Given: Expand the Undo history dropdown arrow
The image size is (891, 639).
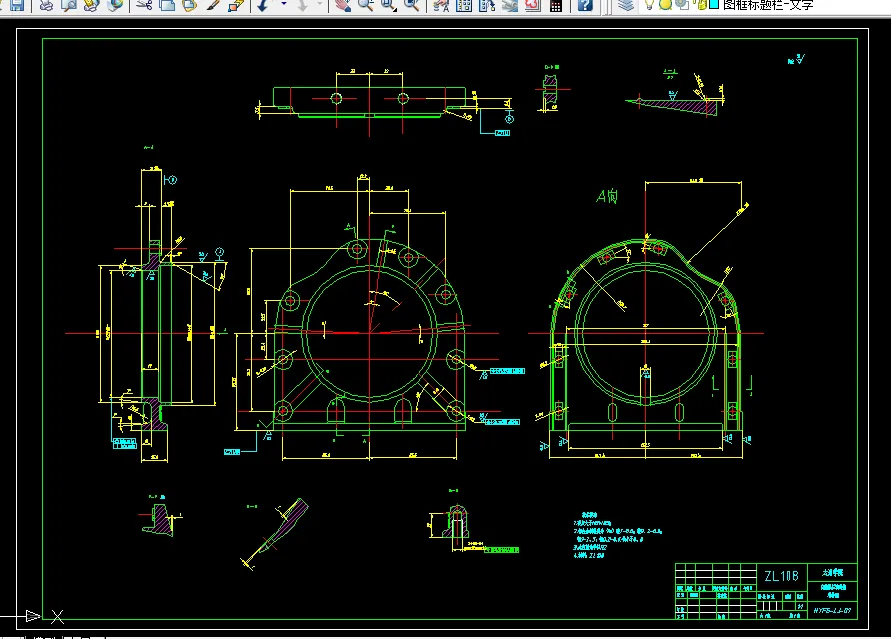Looking at the screenshot, I should (x=284, y=5).
